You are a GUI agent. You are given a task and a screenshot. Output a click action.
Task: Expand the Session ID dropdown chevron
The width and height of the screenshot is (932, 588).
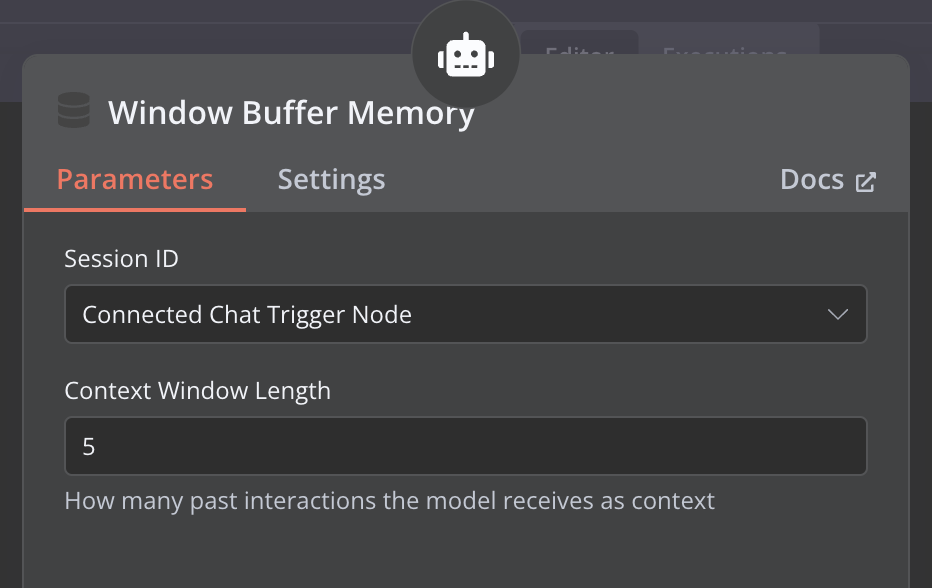[837, 314]
